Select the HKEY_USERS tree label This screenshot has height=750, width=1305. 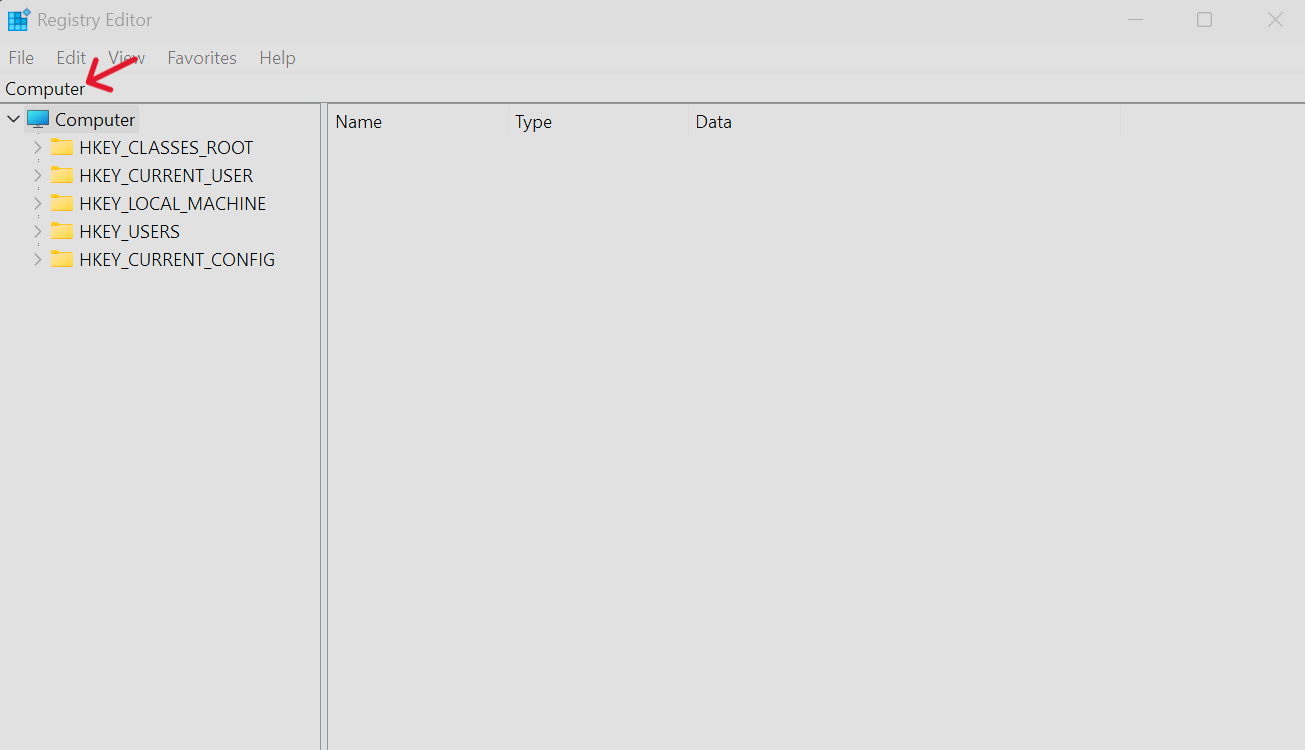coord(129,232)
